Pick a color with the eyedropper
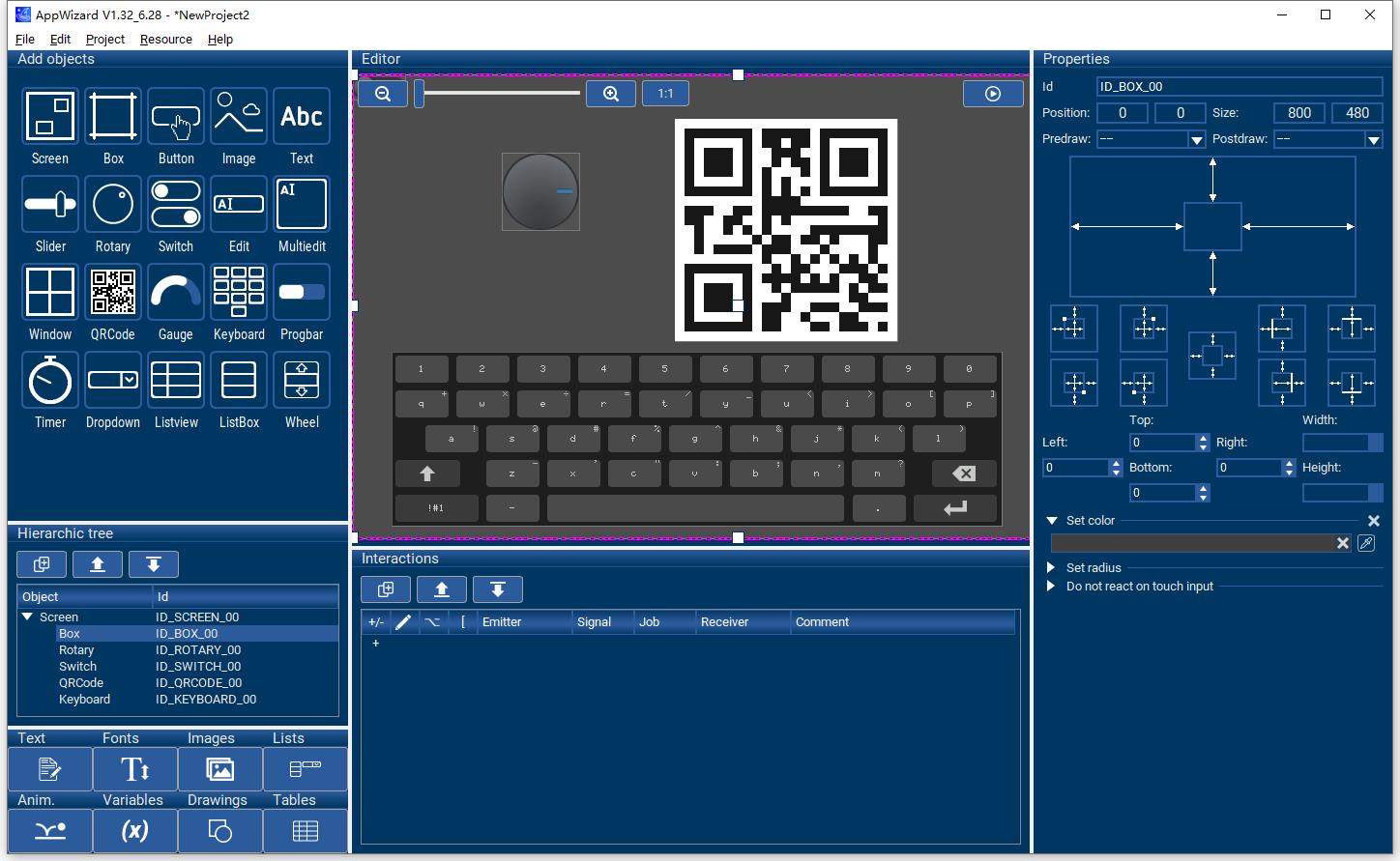The height and width of the screenshot is (861, 1400). [1366, 543]
